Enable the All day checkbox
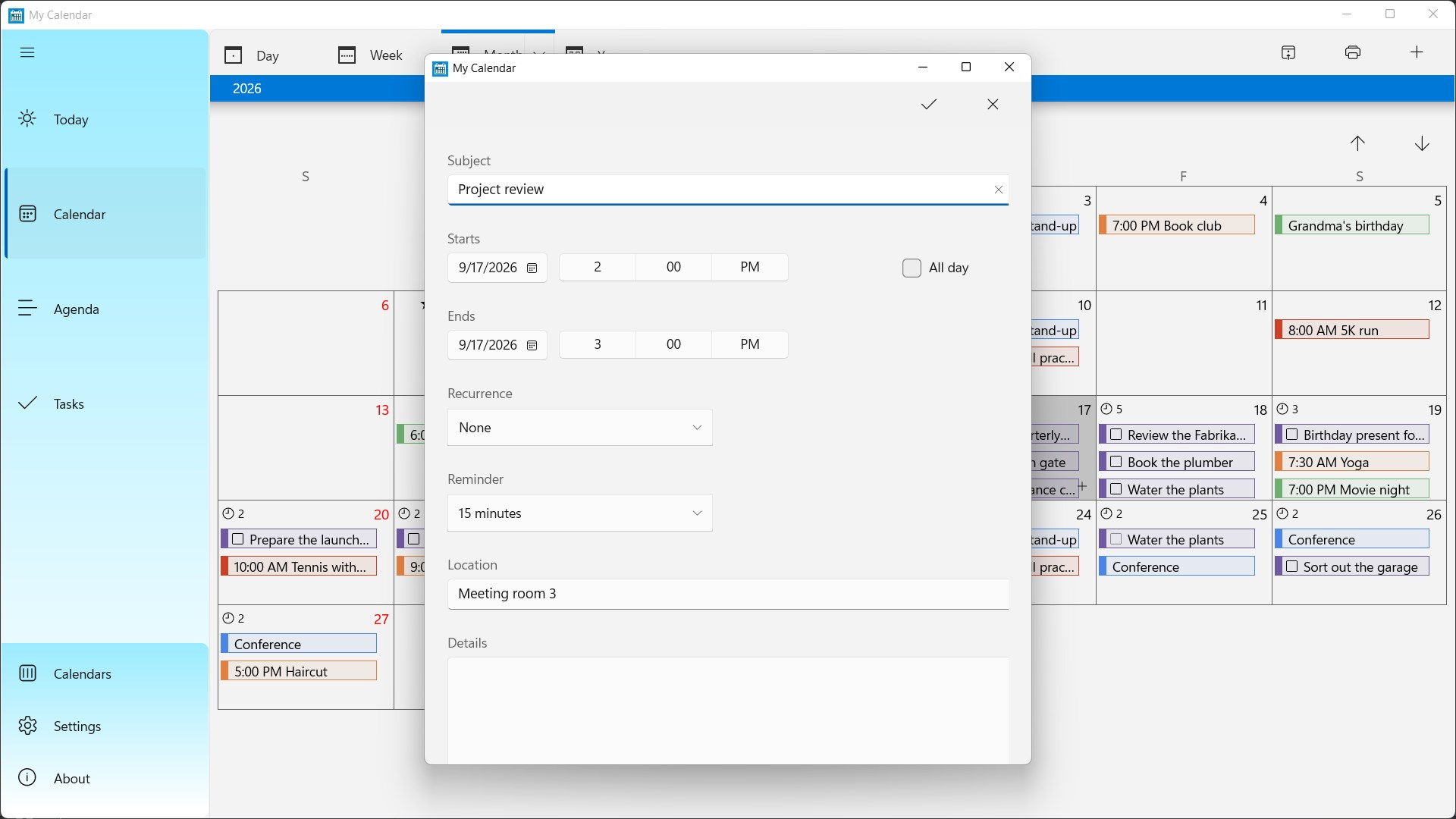The height and width of the screenshot is (819, 1456). coord(912,268)
